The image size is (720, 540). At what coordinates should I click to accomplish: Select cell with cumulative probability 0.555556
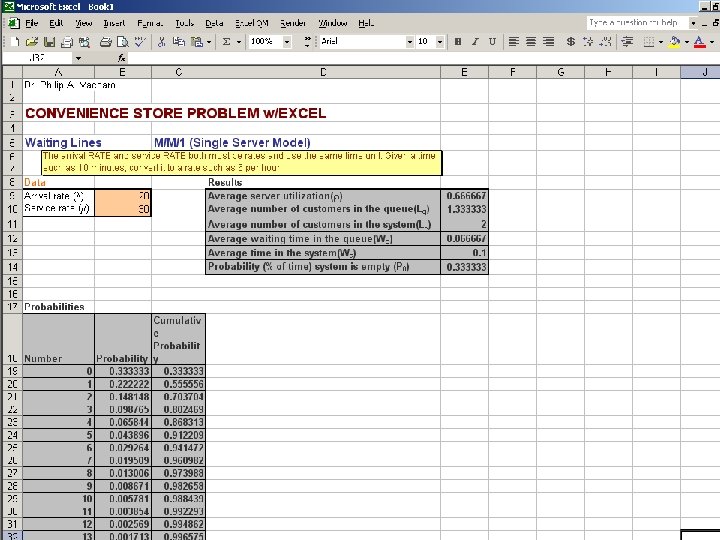[x=178, y=384]
